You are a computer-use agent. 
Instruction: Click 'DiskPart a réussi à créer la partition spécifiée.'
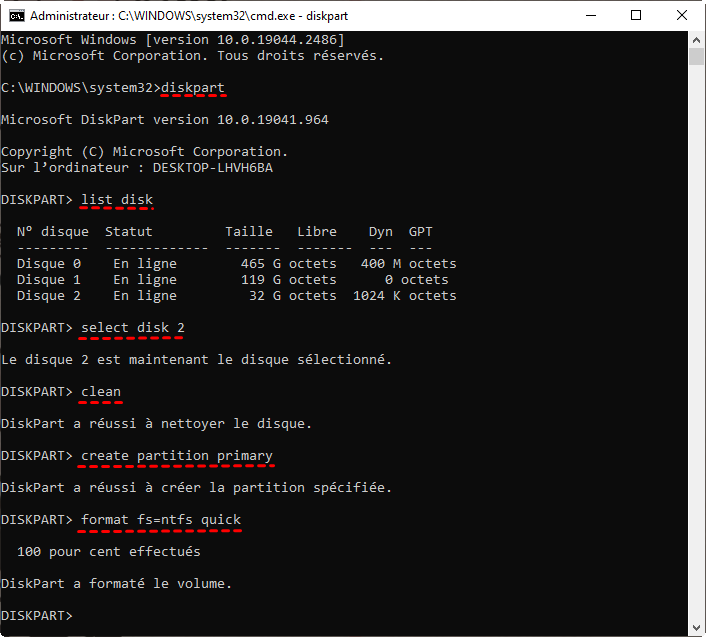point(196,487)
